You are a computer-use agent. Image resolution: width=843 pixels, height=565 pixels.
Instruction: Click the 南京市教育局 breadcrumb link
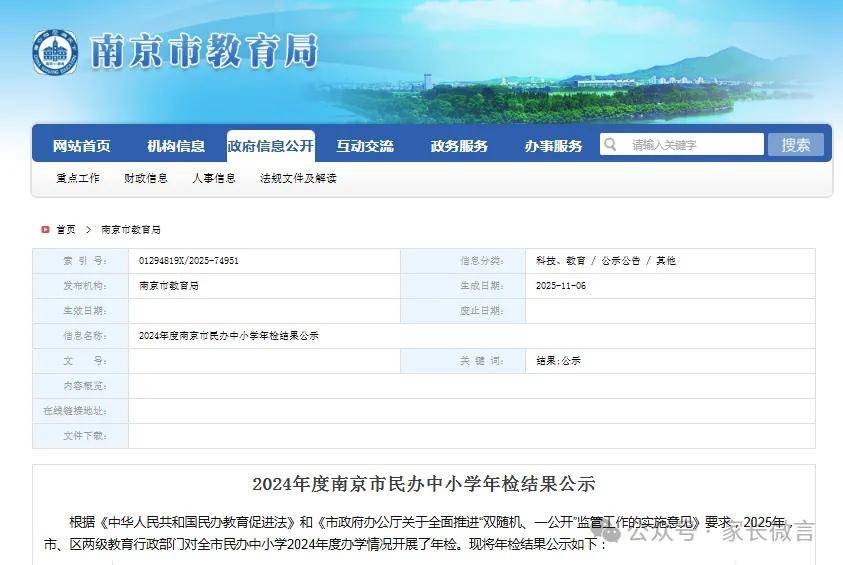point(131,229)
